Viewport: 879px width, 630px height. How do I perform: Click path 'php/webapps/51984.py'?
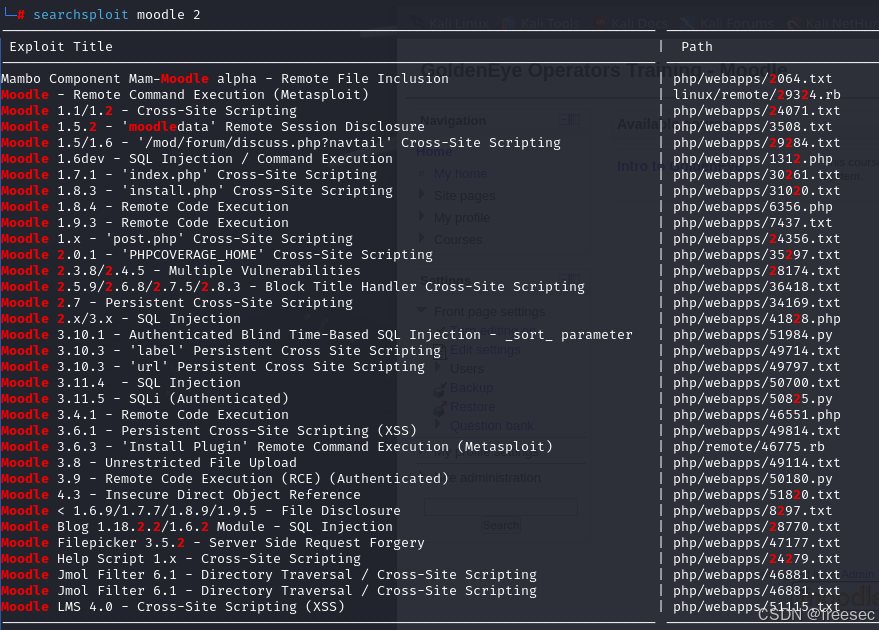coord(752,334)
